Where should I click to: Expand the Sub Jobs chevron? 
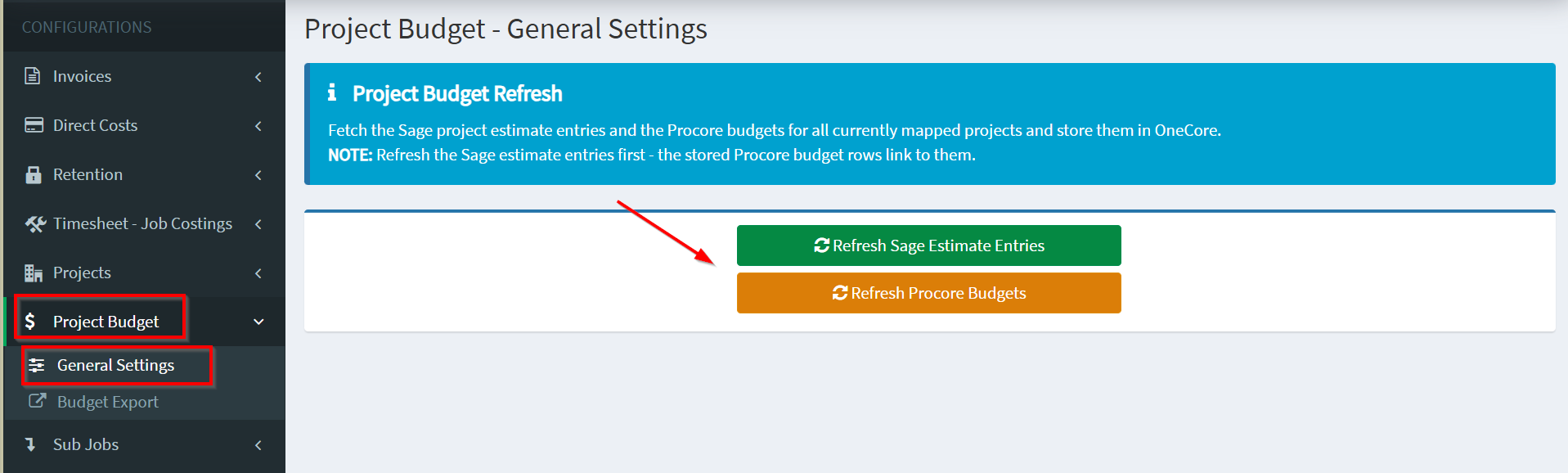pos(258,445)
